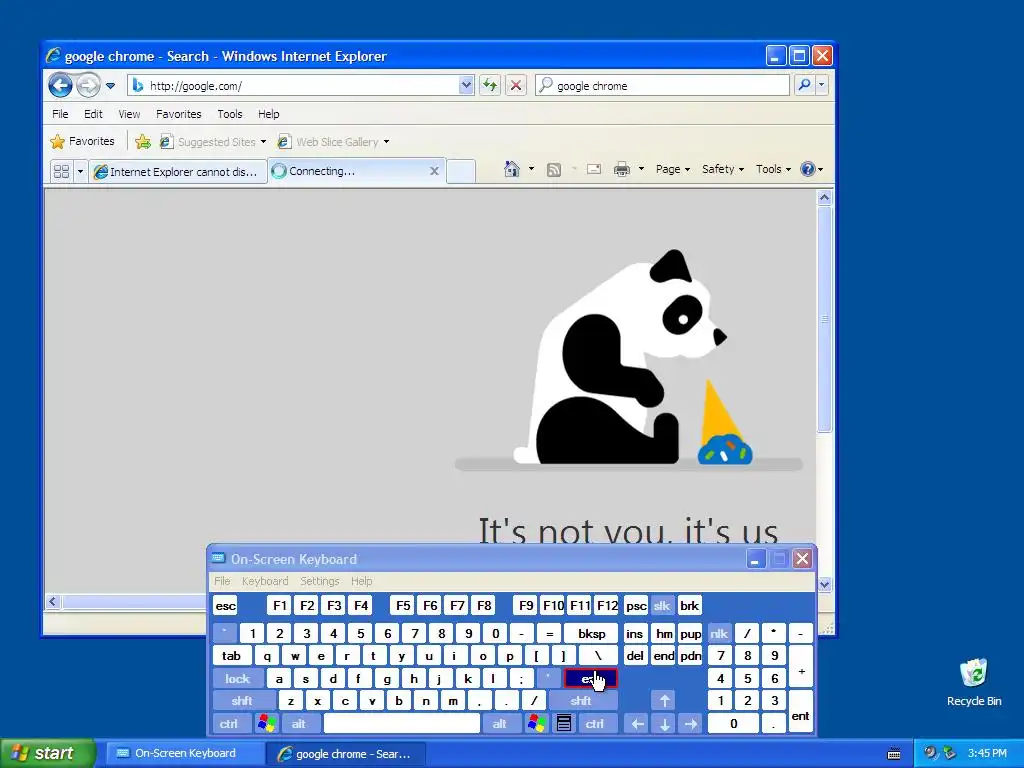Click the Print icon in command bar
This screenshot has height=768, width=1024.
[x=622, y=169]
